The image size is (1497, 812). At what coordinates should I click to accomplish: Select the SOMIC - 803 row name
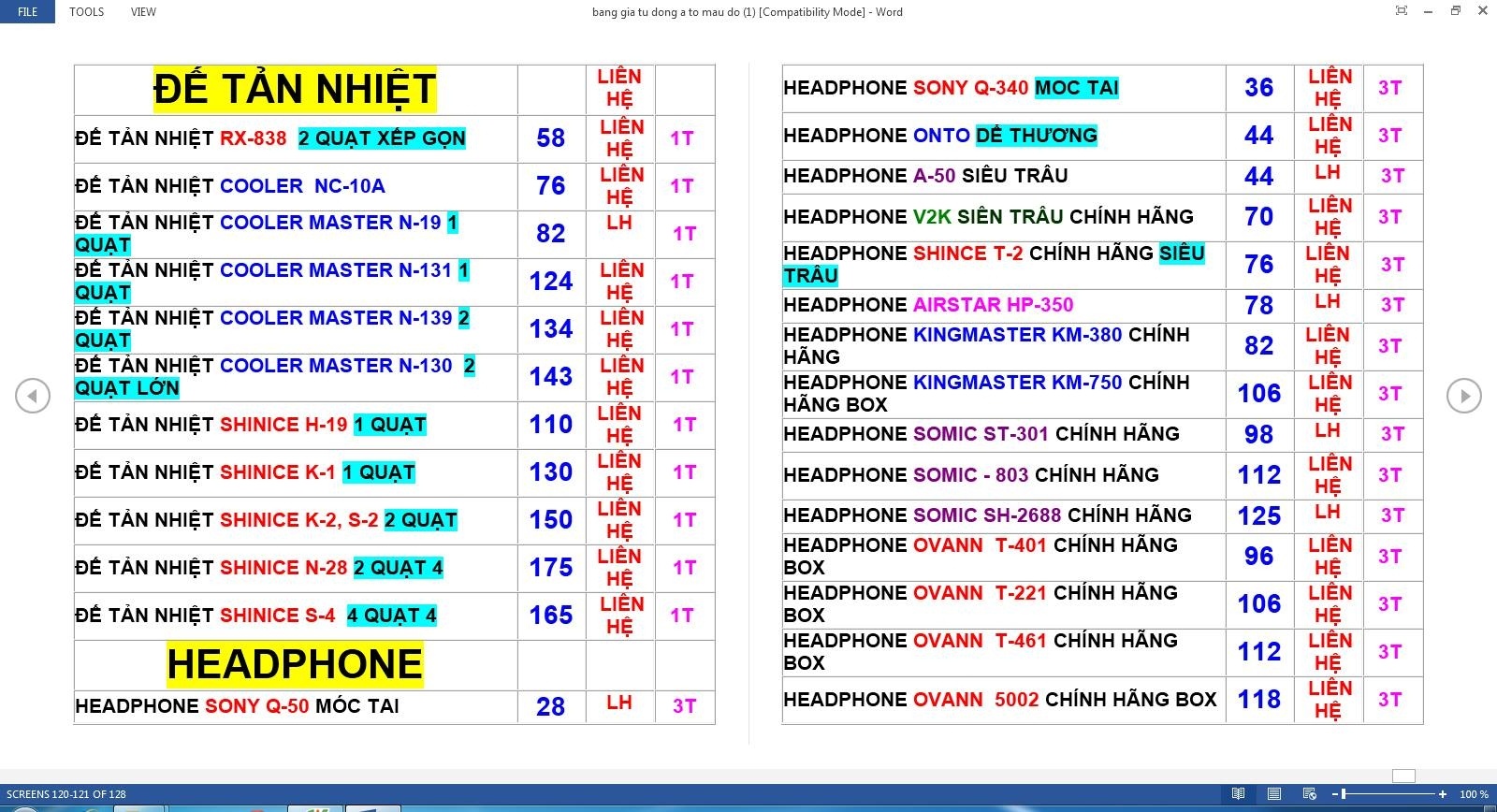pyautogui.click(x=971, y=475)
